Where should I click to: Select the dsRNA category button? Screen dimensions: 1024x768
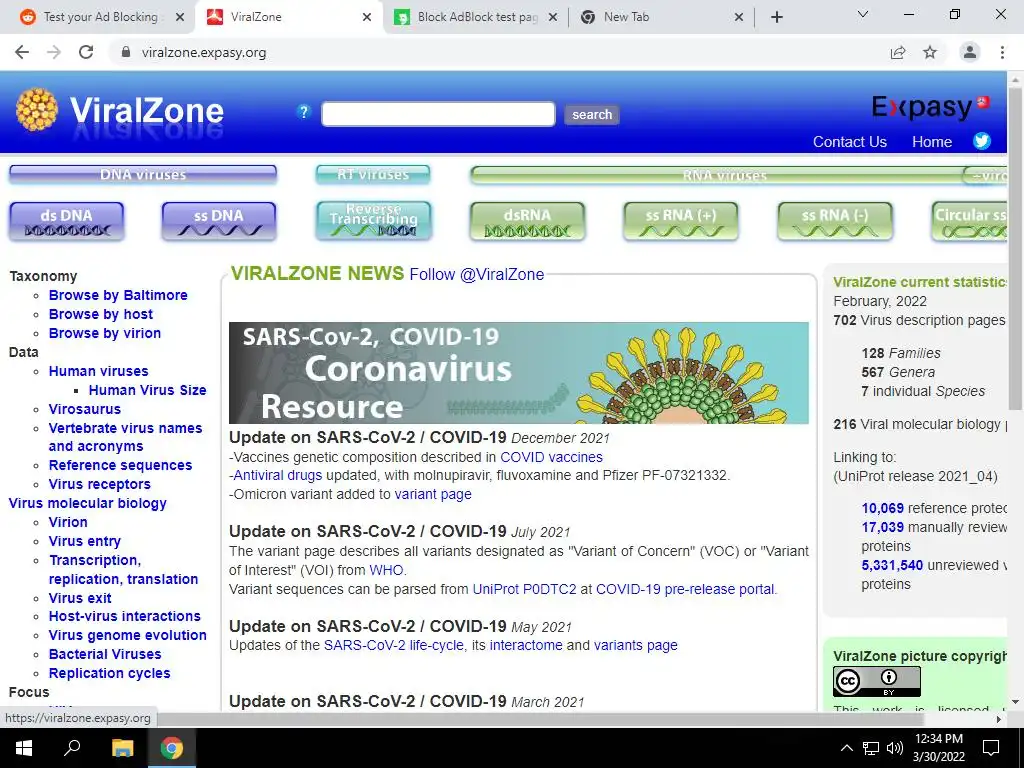tap(527, 221)
